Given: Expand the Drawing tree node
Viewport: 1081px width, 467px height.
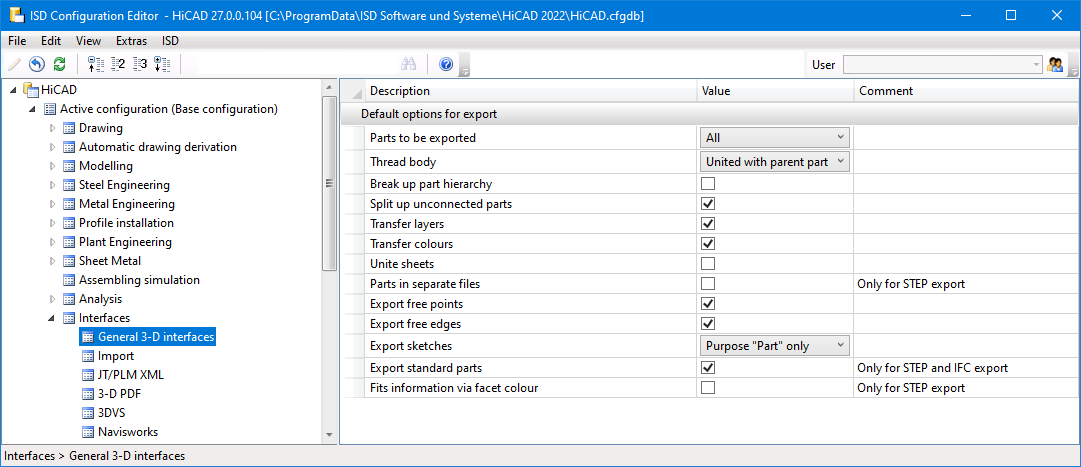Looking at the screenshot, I should (52, 128).
